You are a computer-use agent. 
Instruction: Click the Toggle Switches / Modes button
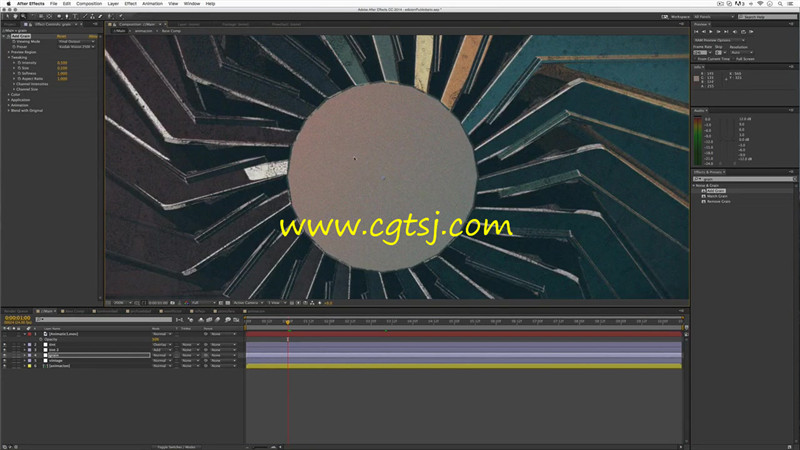click(177, 447)
